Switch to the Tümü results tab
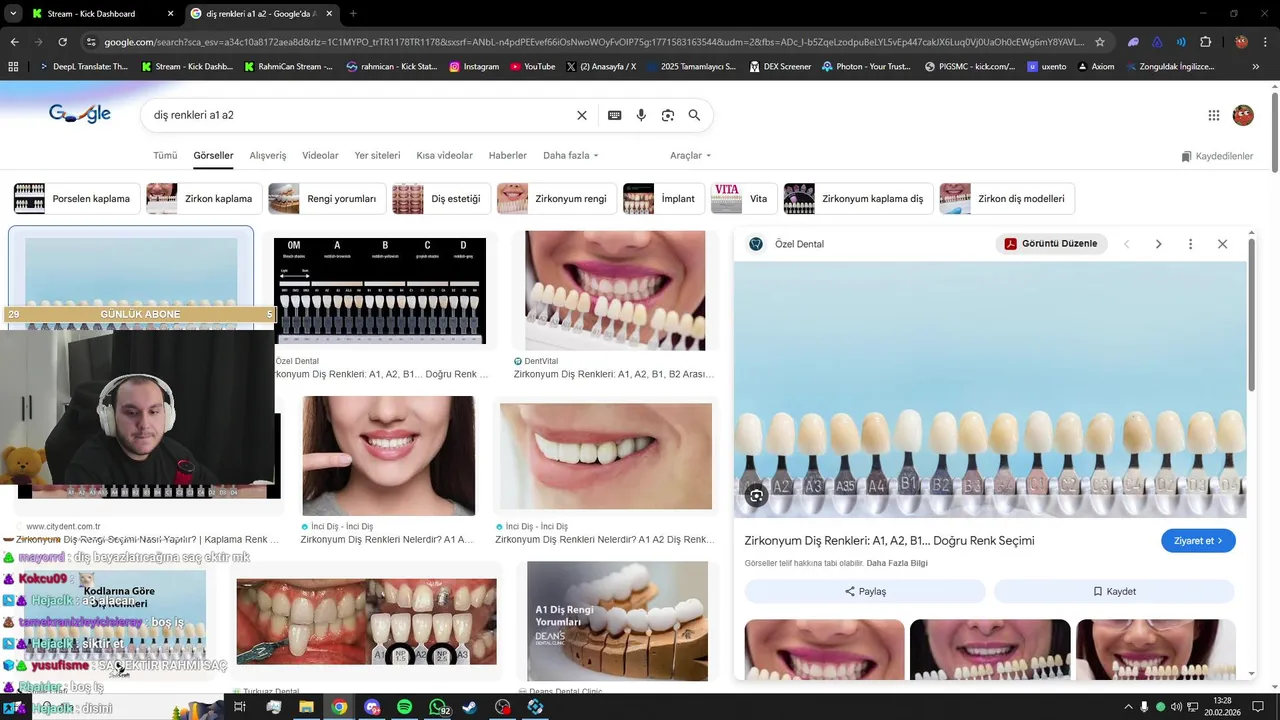Image resolution: width=1280 pixels, height=720 pixels. (165, 156)
